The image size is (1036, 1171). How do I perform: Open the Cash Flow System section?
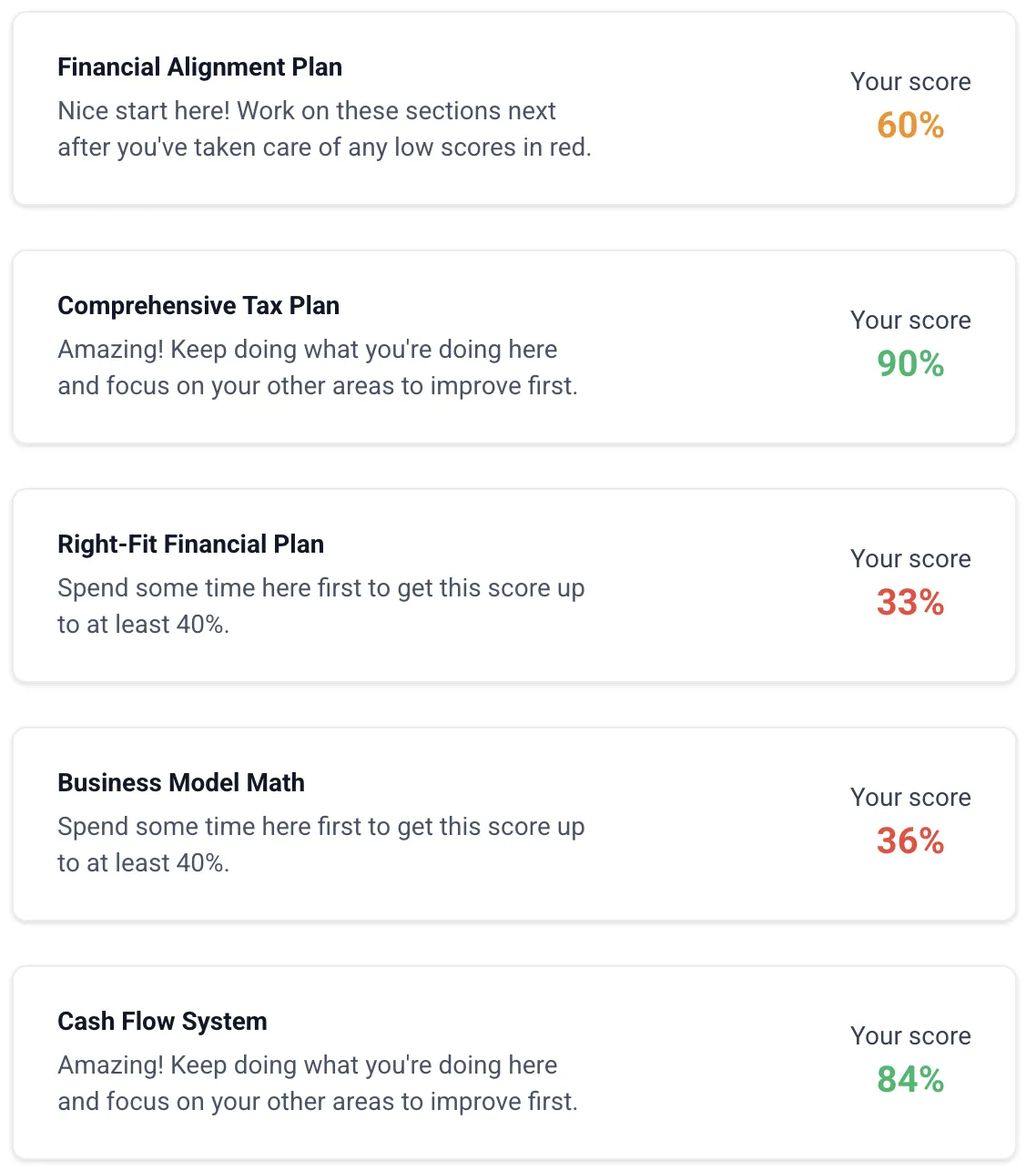tap(162, 1021)
